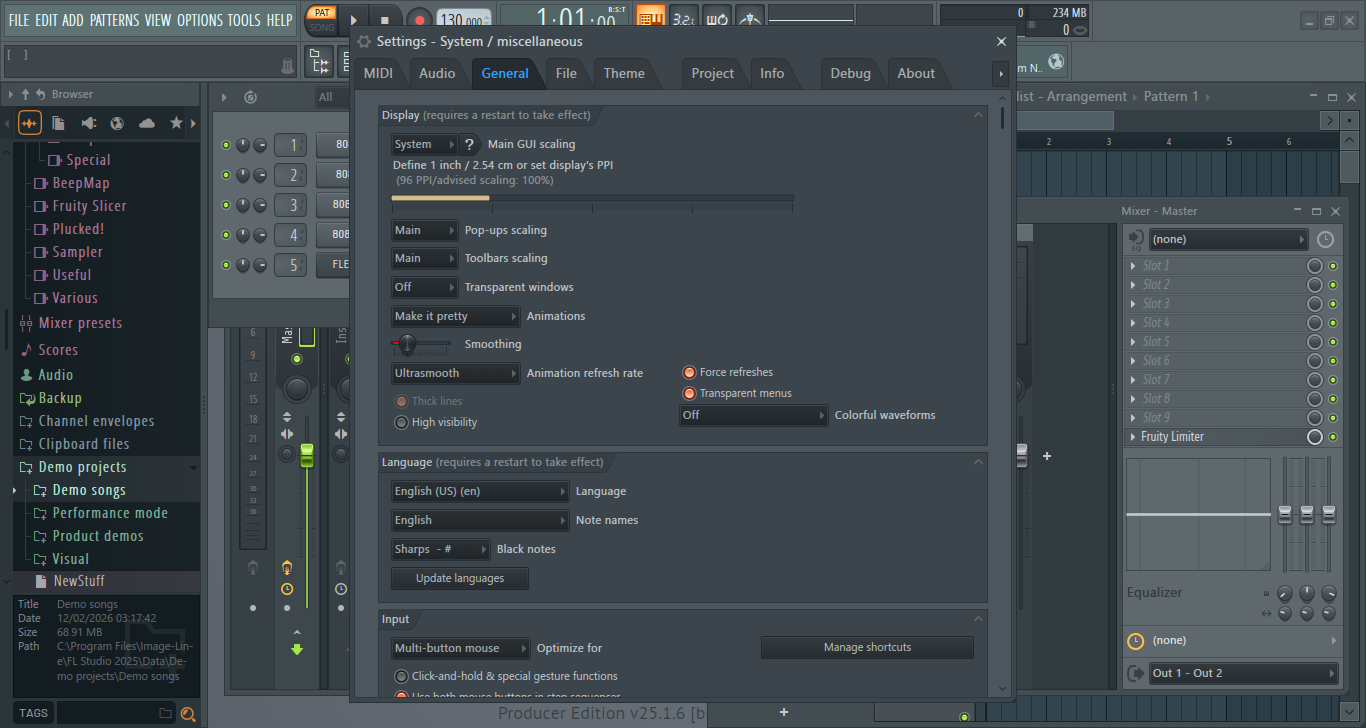Viewport: 1366px width, 728px height.
Task: Click the Manage shortcuts button
Action: point(867,647)
